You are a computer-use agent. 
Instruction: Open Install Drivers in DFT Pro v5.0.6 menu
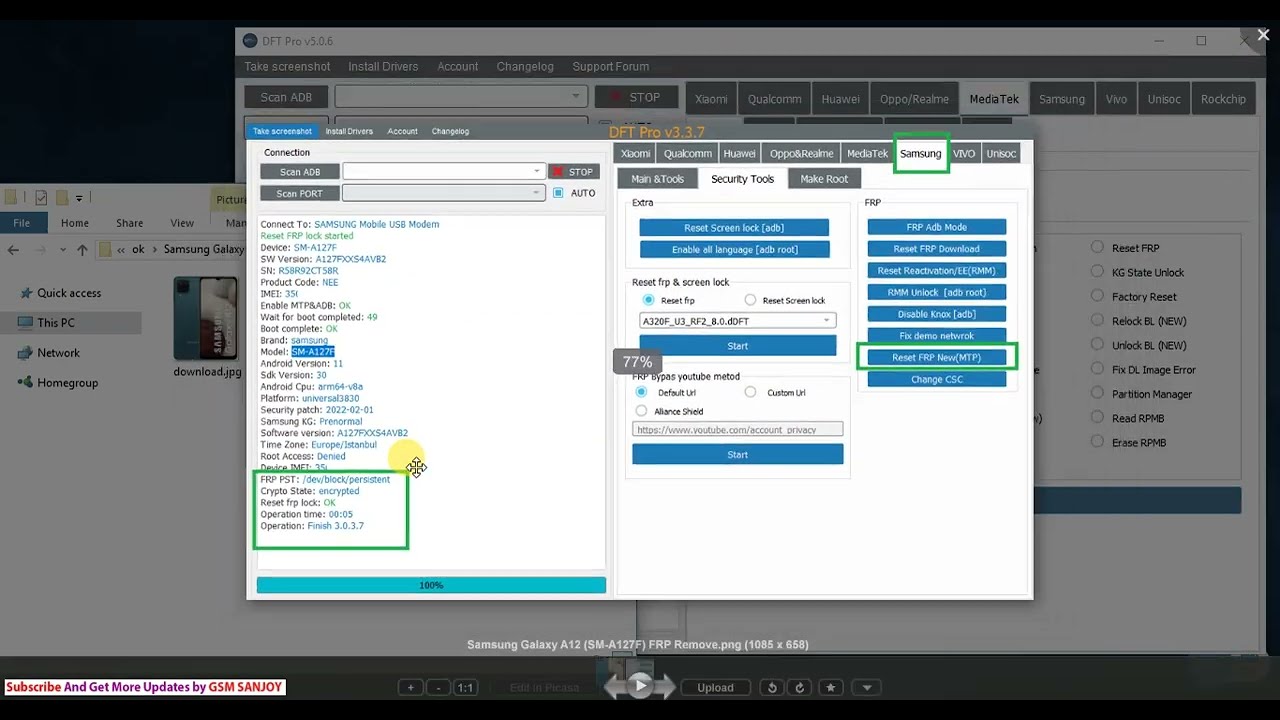tap(383, 67)
